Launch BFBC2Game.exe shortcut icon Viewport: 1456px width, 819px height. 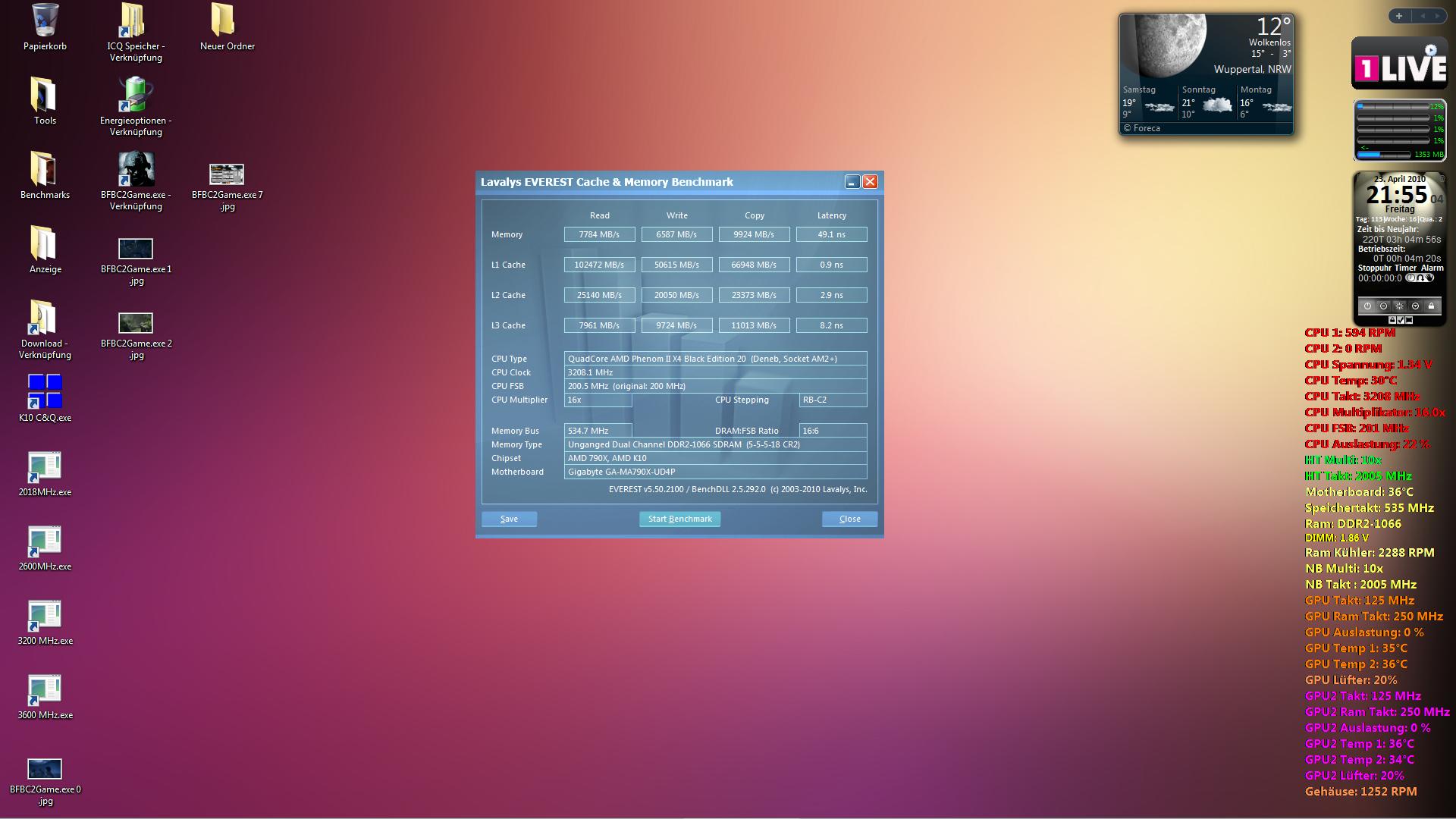136,169
